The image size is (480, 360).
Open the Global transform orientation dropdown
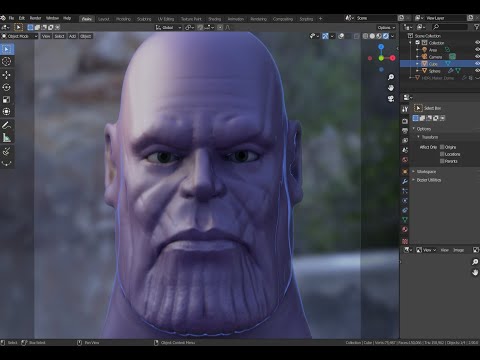pos(168,27)
